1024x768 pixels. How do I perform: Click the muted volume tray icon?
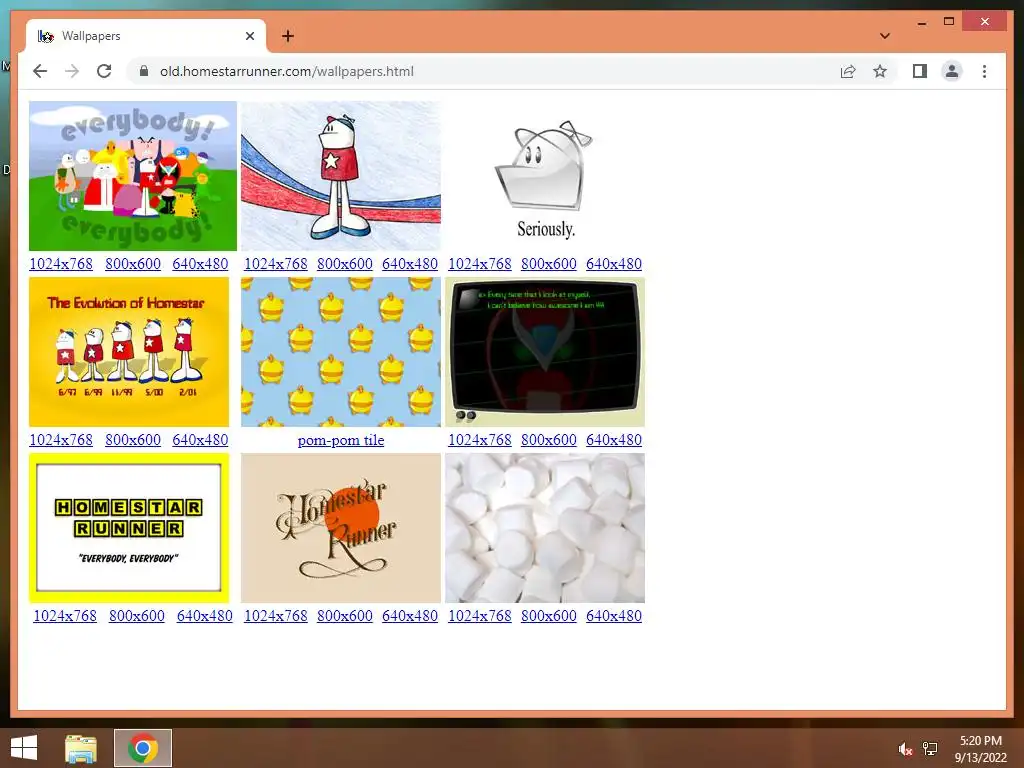pyautogui.click(x=904, y=749)
